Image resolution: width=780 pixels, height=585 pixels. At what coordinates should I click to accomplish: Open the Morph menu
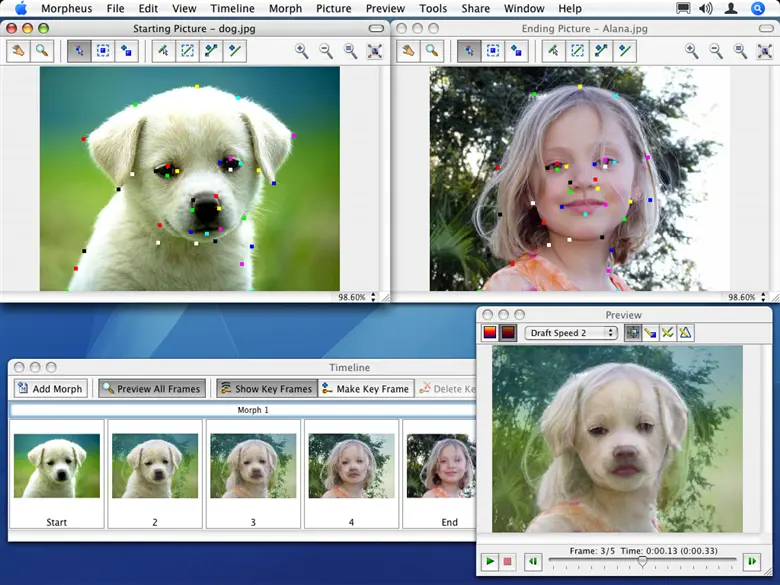[x=285, y=8]
